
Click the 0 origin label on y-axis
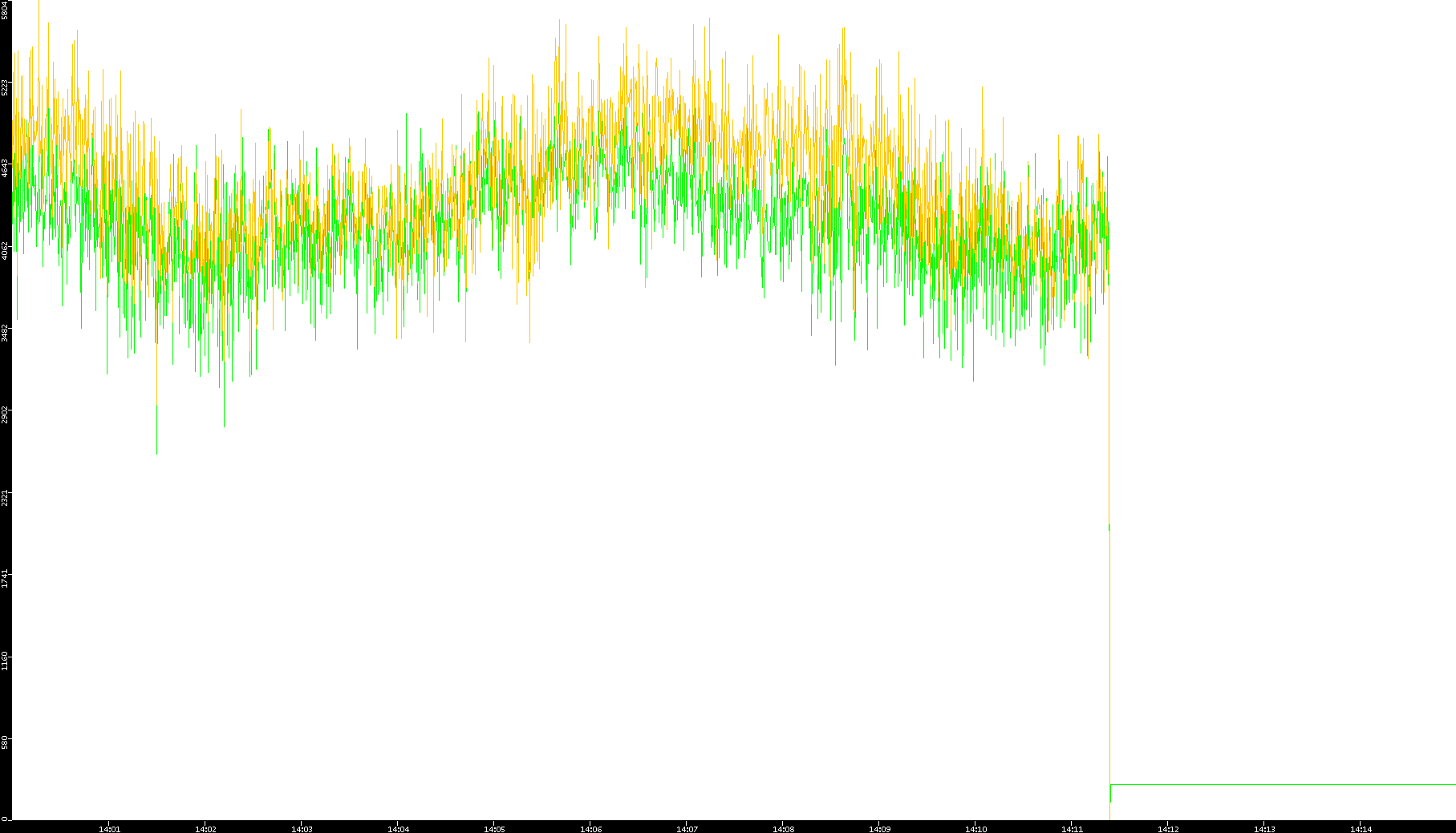5,818
